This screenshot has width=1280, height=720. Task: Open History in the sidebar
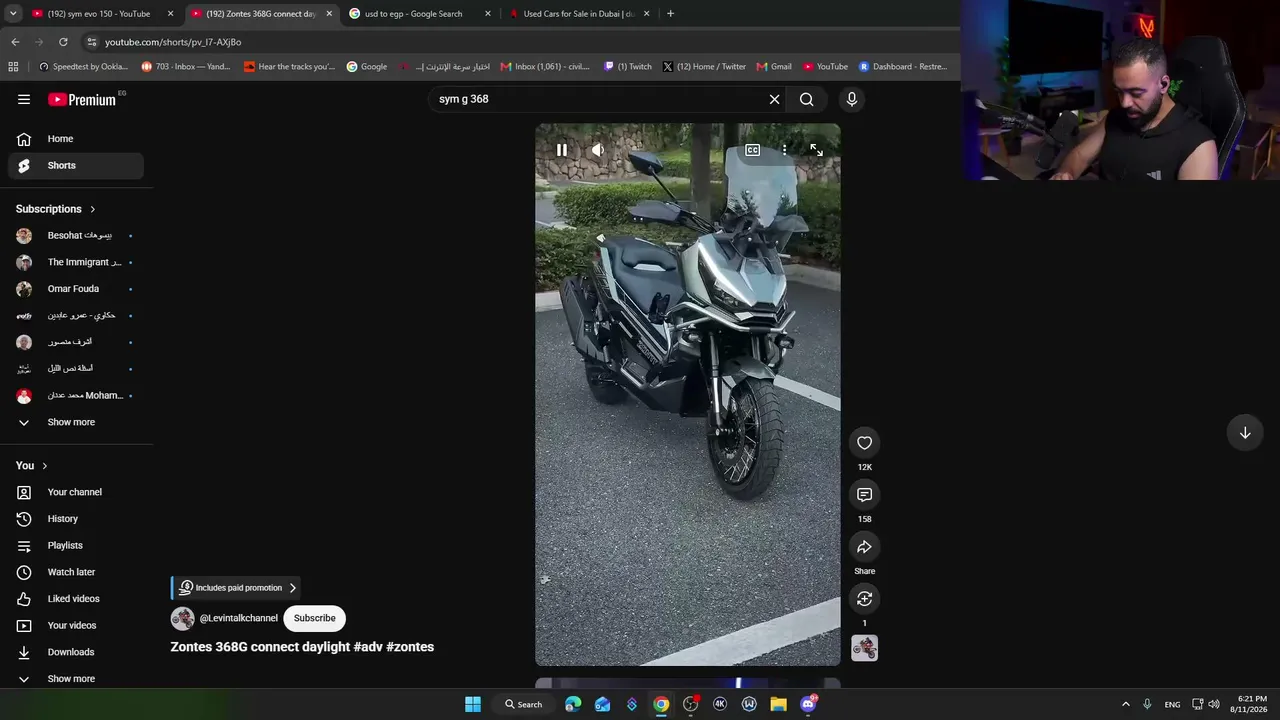[76, 519]
